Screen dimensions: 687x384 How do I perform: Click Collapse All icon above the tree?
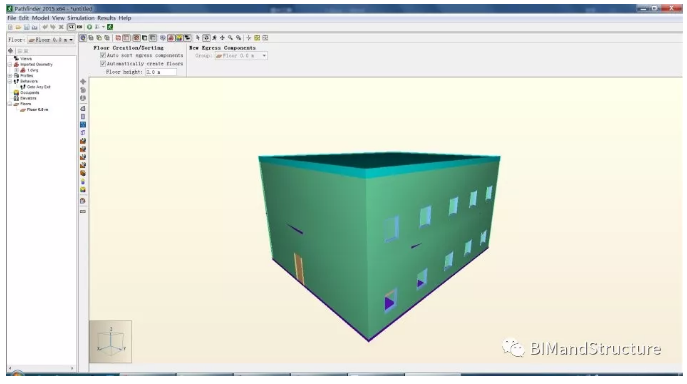click(26, 51)
